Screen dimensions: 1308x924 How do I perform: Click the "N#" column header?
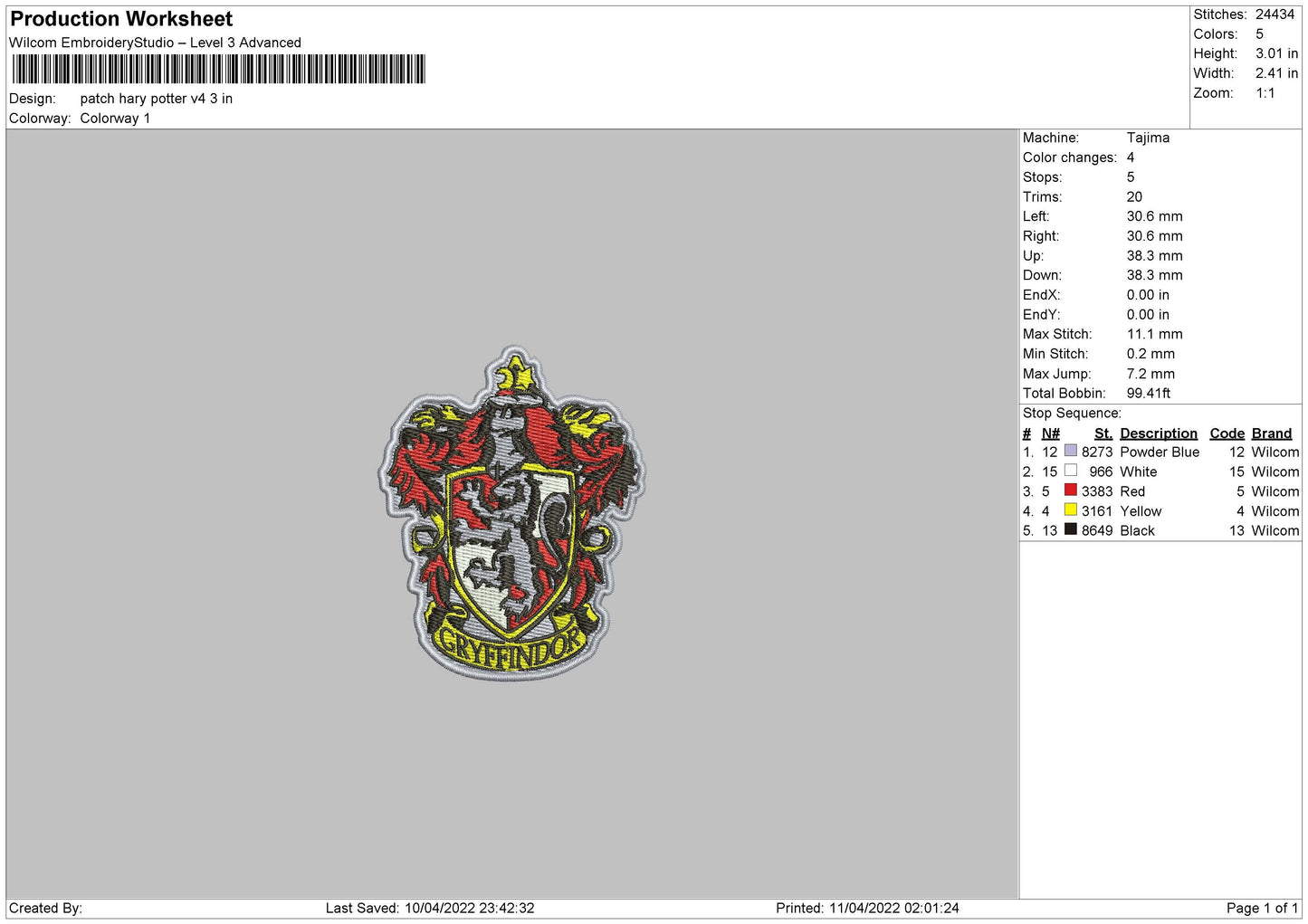(1050, 433)
